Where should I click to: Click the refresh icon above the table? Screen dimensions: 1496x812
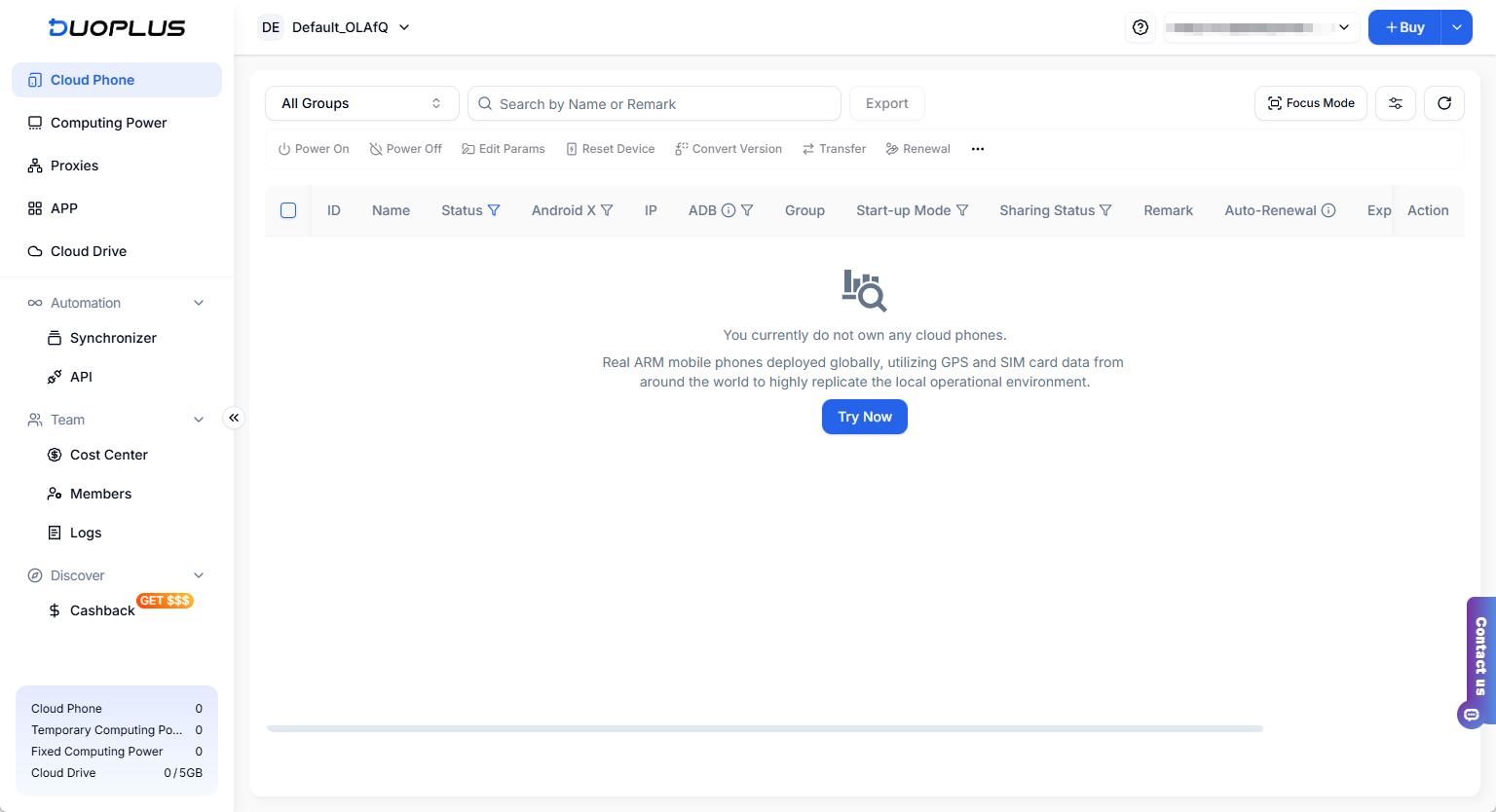1444,102
